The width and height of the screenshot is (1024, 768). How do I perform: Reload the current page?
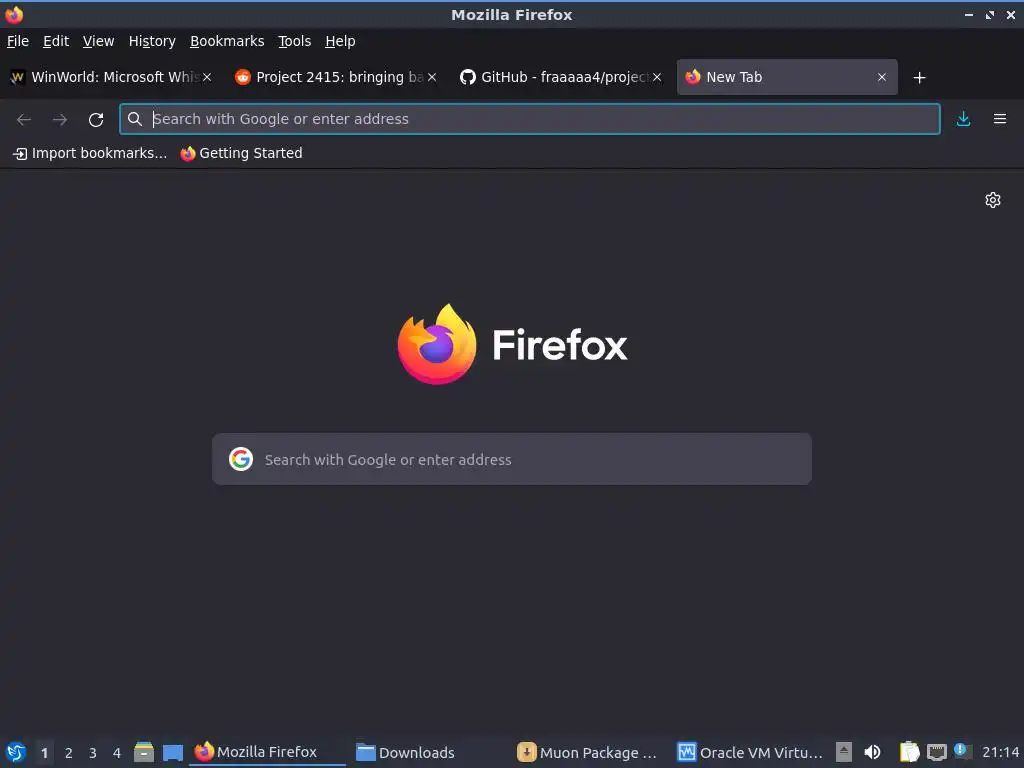(x=96, y=120)
